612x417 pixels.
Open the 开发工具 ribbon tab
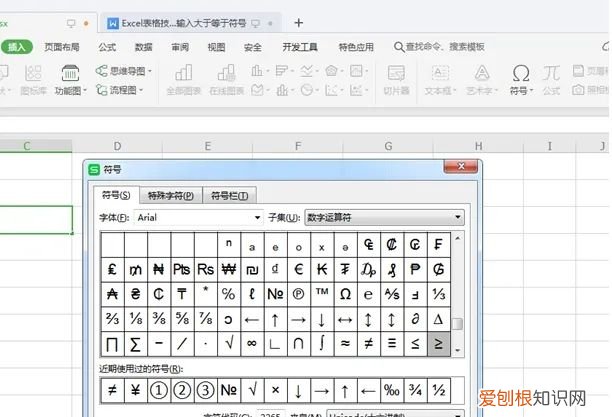click(300, 47)
